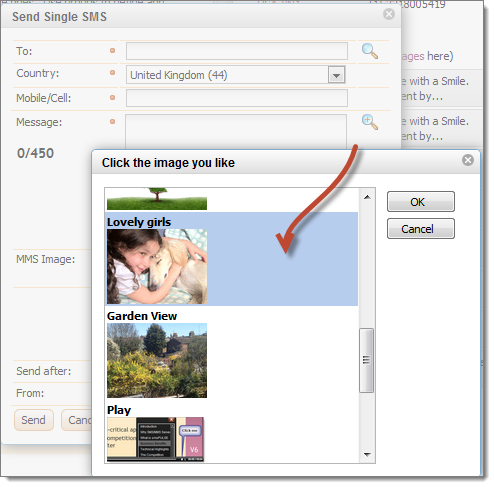The image size is (494, 487).
Task: Open the Country dropdown arrow
Action: [336, 75]
